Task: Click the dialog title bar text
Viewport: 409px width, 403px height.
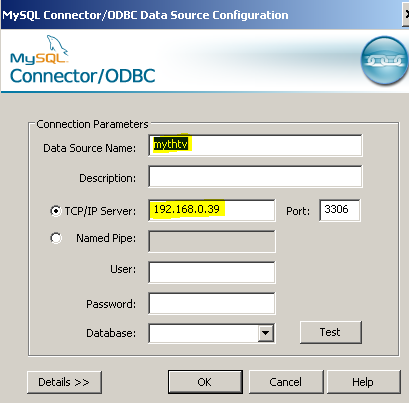Action: [145, 15]
